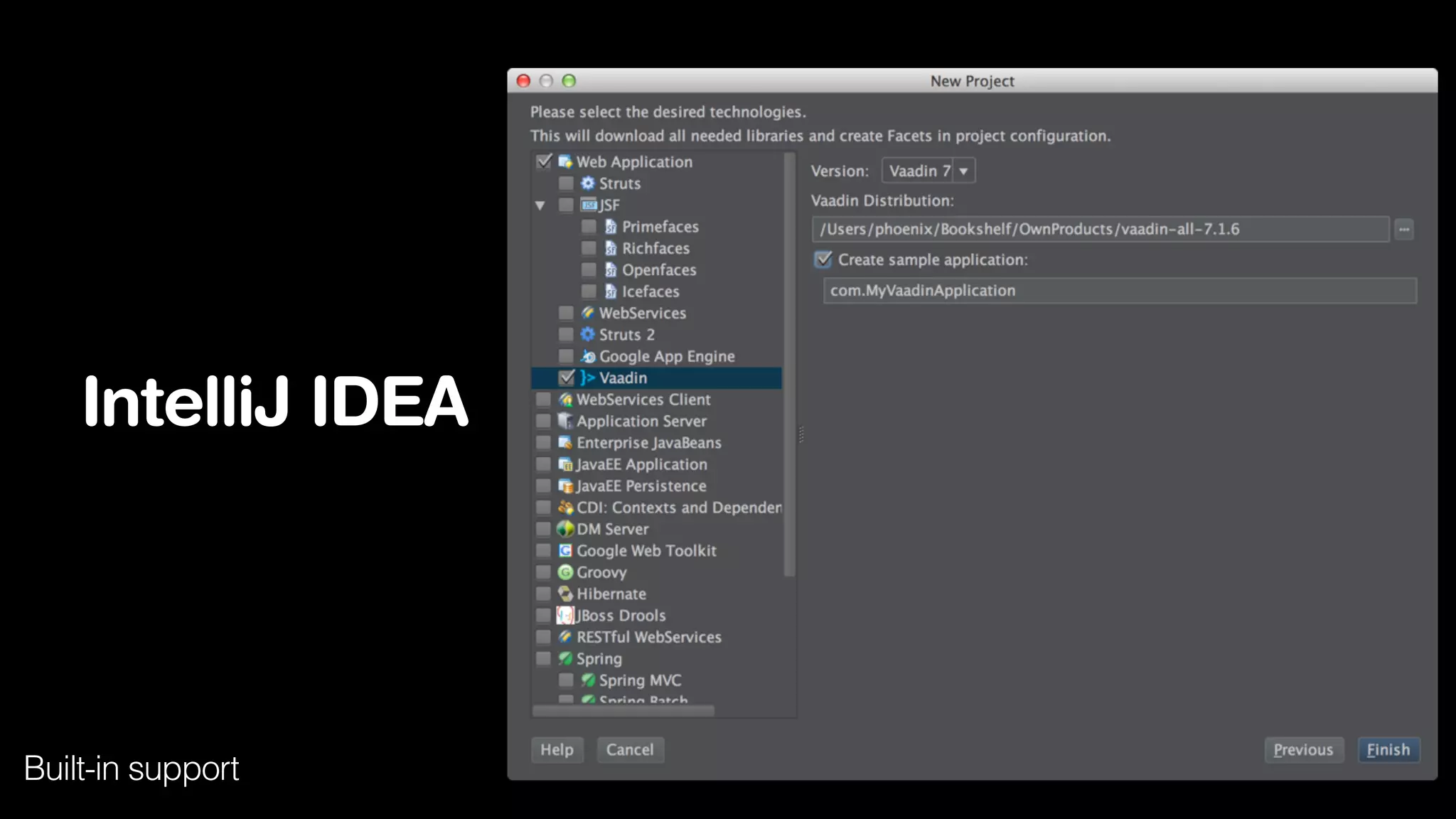Click the Google Web Toolkit icon
Screen dimensions: 1456x819
(x=565, y=550)
